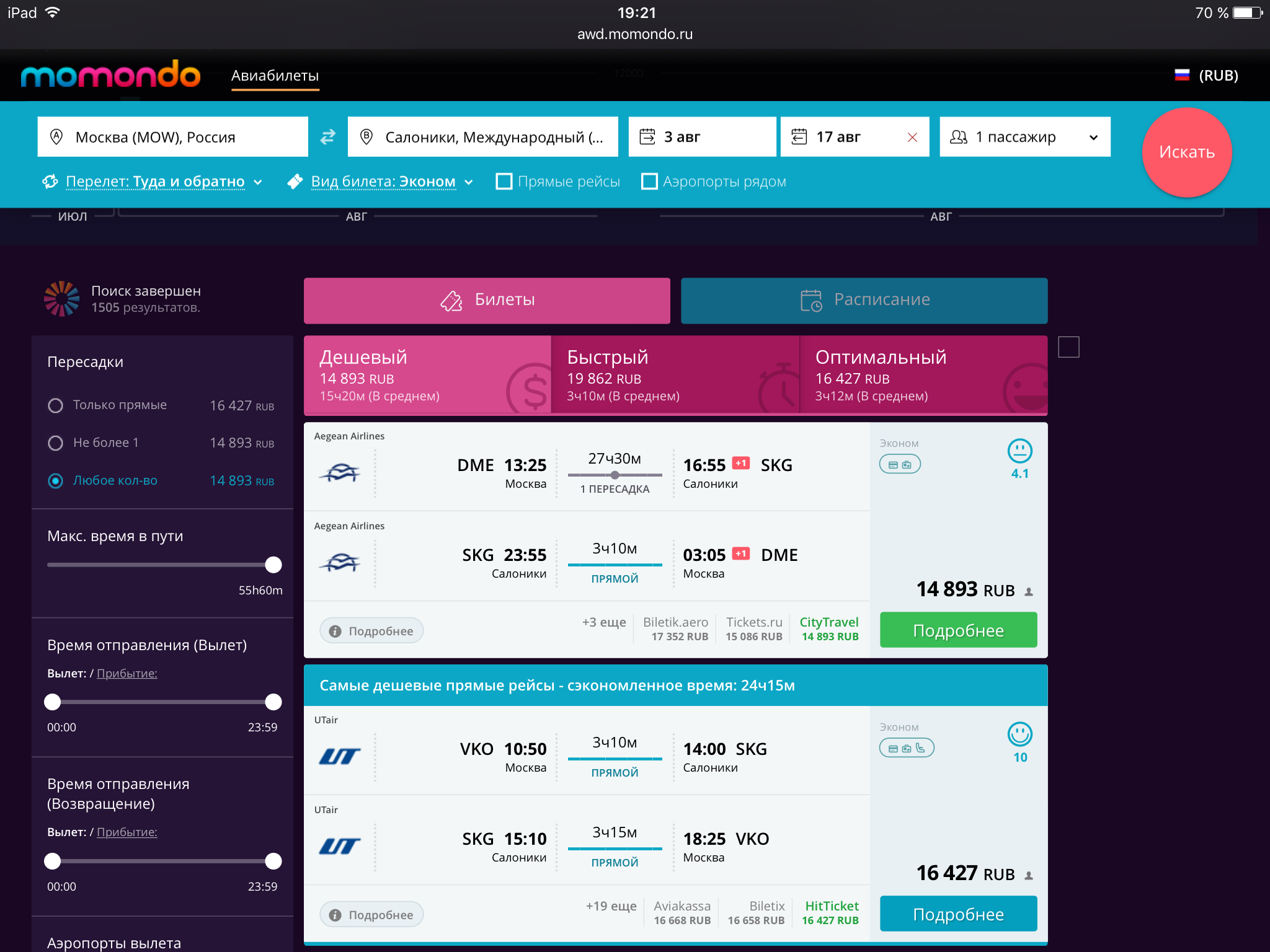1270x952 pixels.
Task: Show +3 еще offers on Aegean ticket
Action: coord(604,622)
